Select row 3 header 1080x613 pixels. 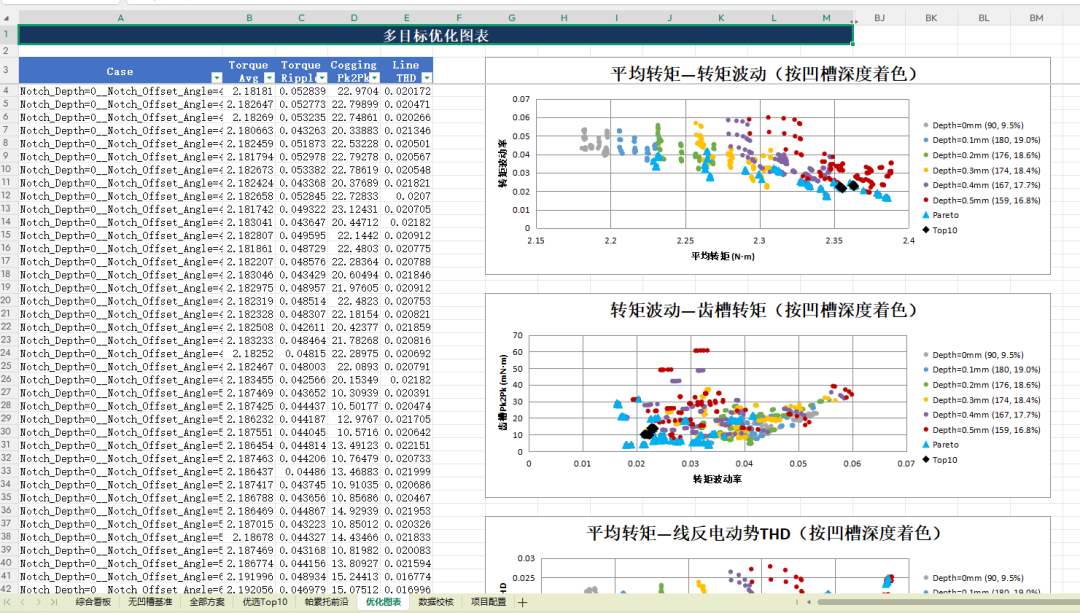point(7,70)
